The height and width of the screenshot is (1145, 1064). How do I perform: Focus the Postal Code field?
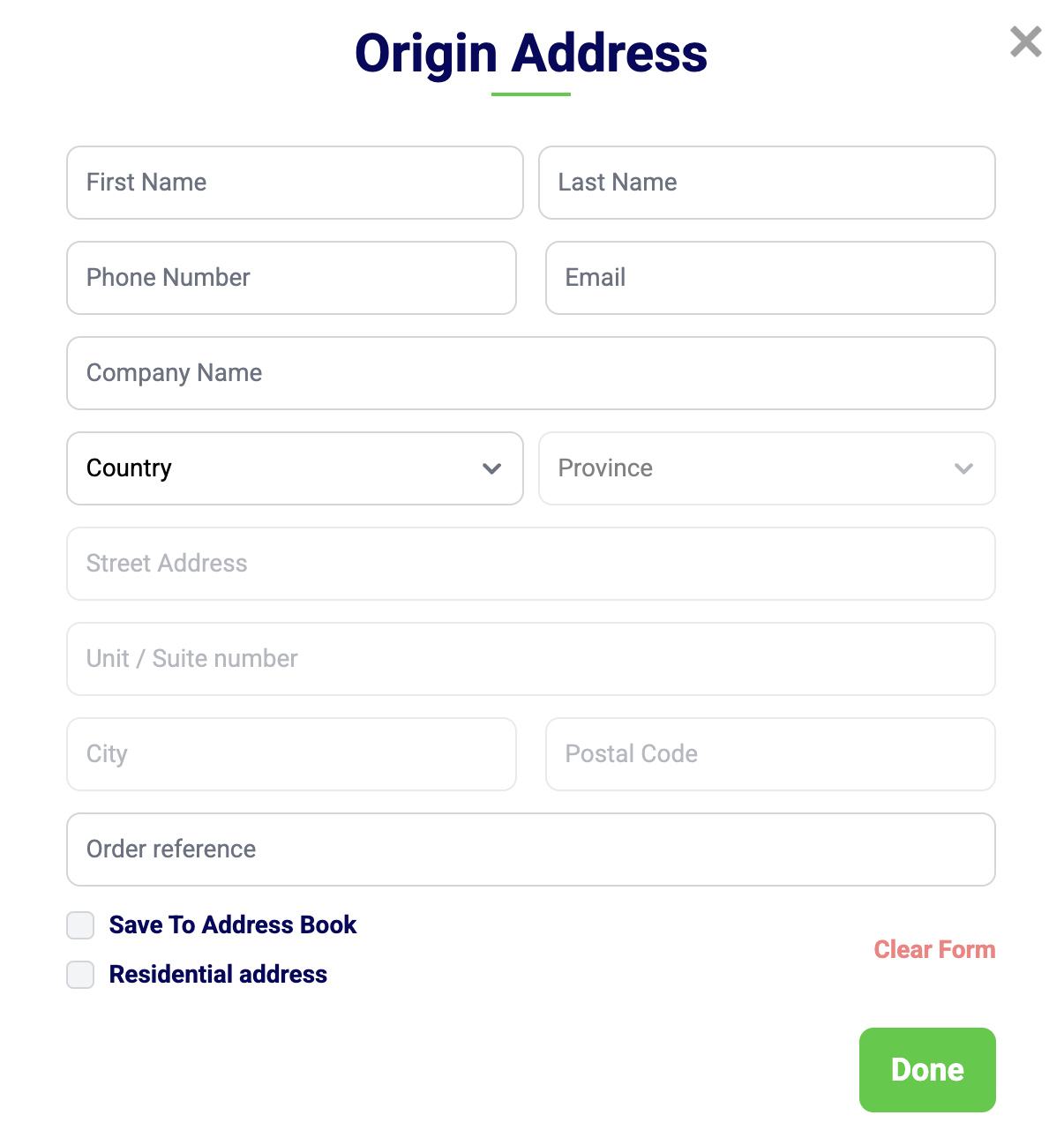point(770,754)
